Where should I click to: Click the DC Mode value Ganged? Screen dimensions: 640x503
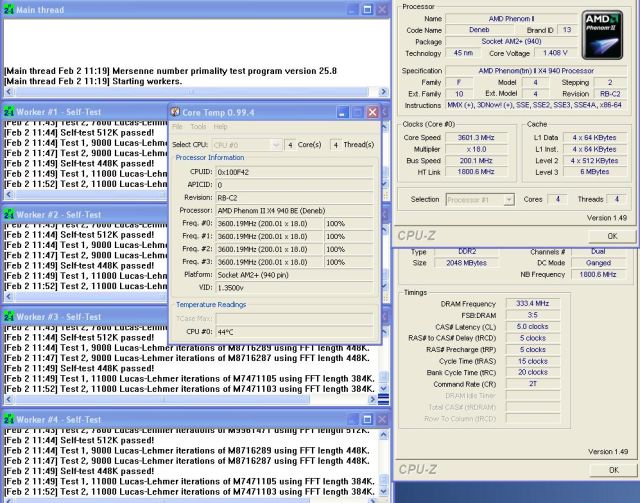[598, 263]
